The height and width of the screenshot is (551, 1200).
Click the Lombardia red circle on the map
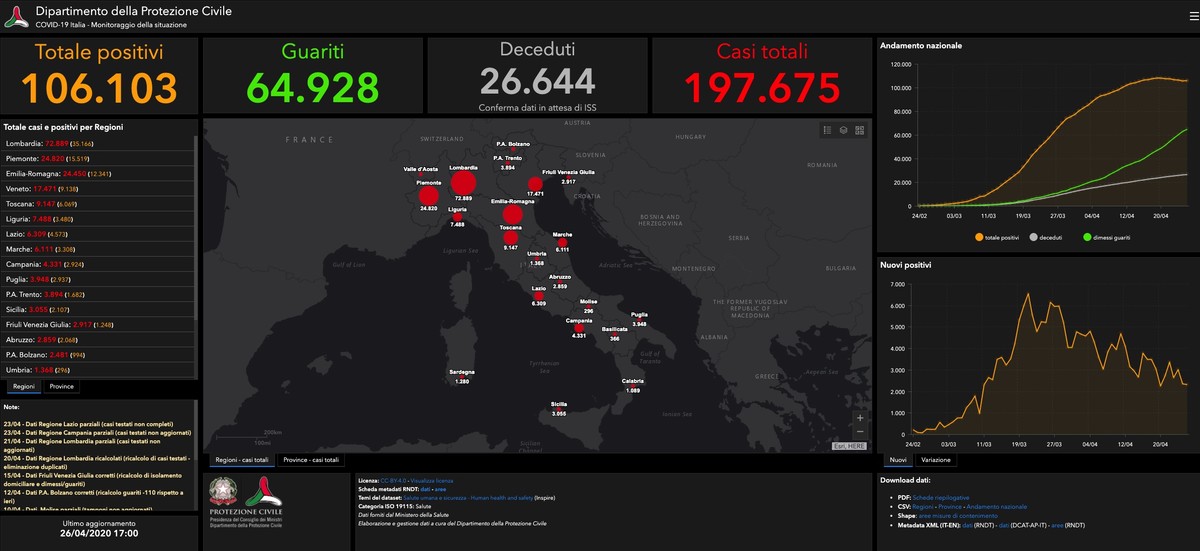[x=462, y=183]
